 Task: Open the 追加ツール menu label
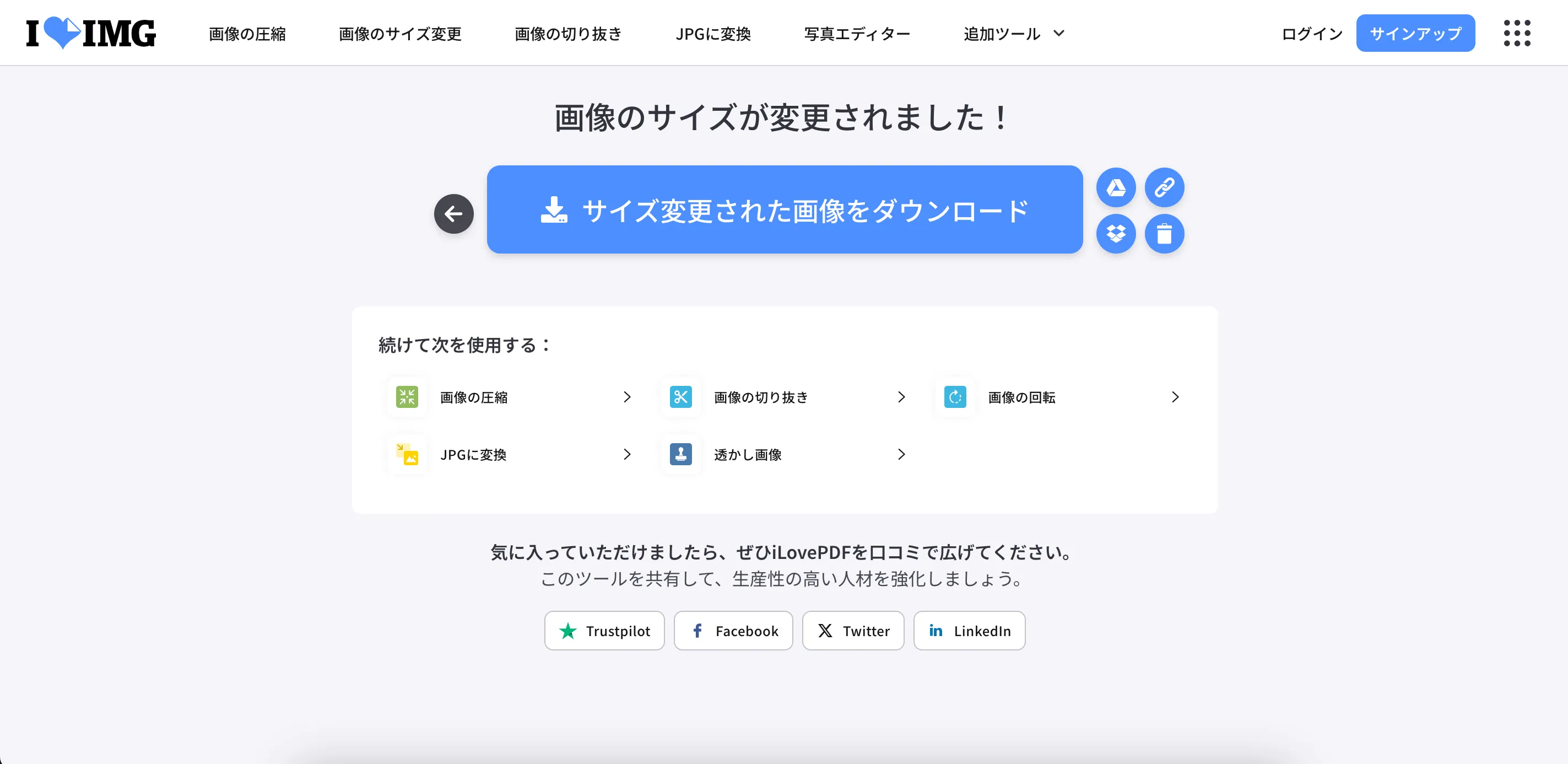click(x=1002, y=34)
